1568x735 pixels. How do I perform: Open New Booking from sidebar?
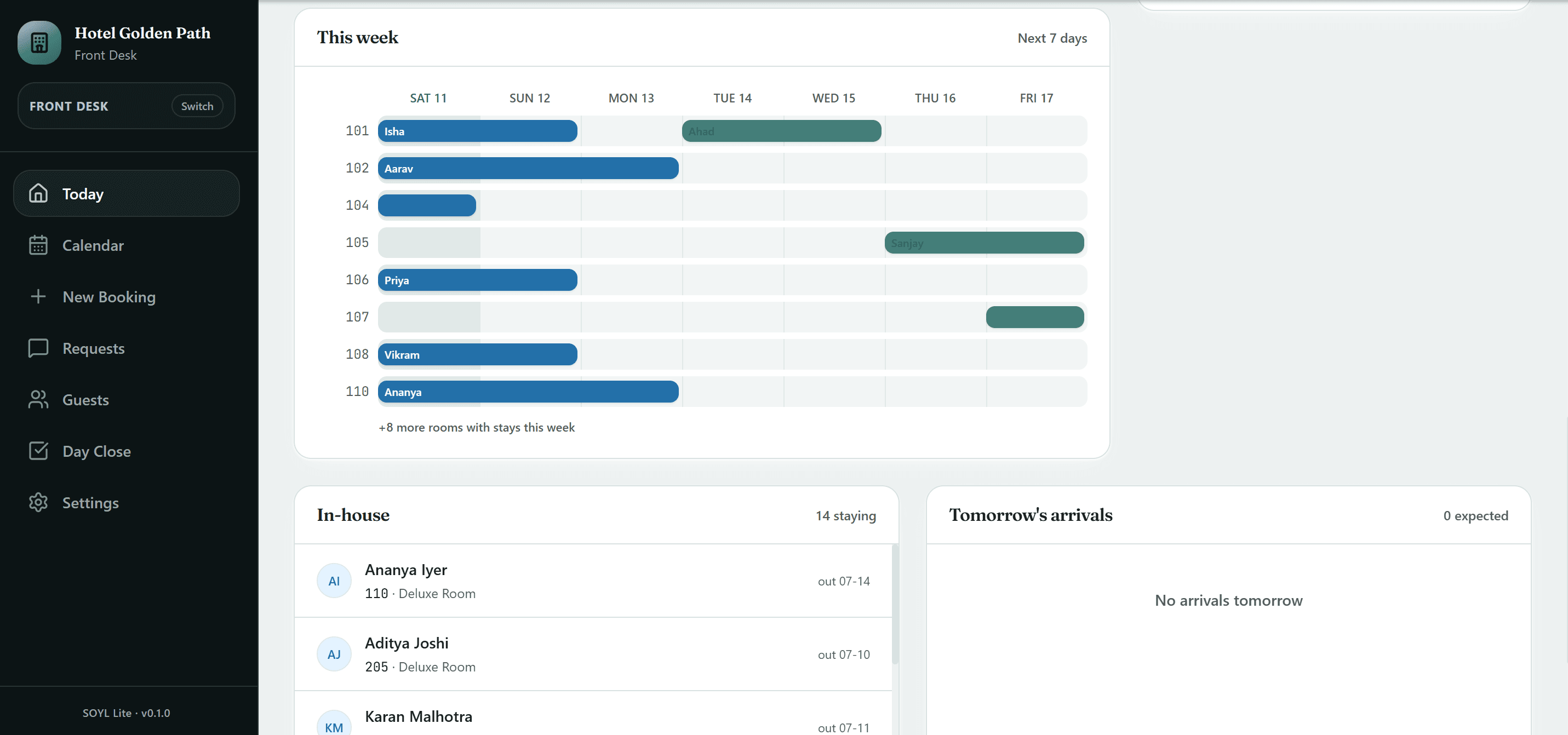[x=127, y=296]
